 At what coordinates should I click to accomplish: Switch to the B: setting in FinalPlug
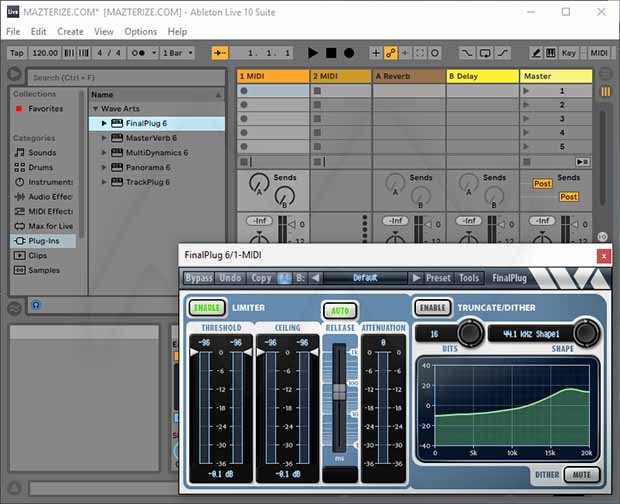301,278
